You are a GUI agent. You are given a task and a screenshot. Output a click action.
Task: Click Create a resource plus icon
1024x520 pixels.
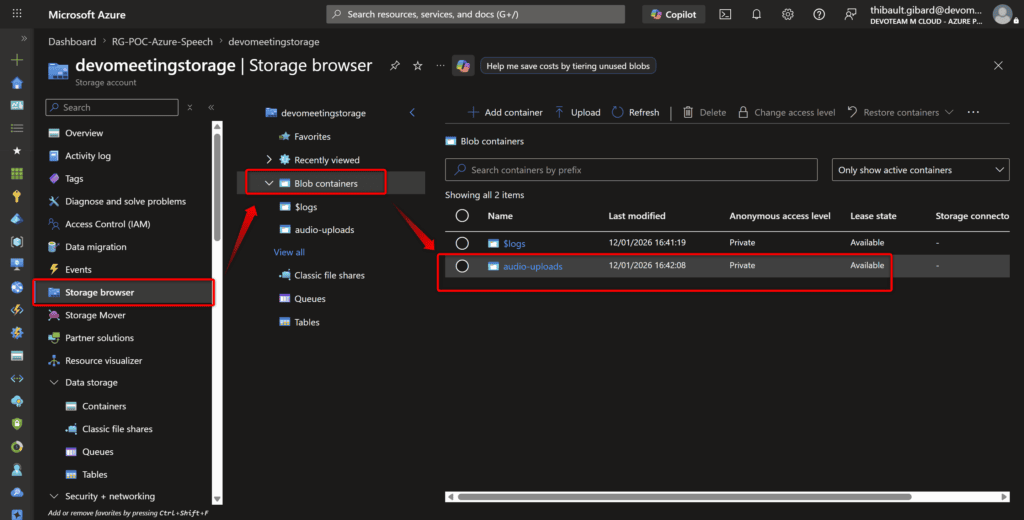pos(17,60)
